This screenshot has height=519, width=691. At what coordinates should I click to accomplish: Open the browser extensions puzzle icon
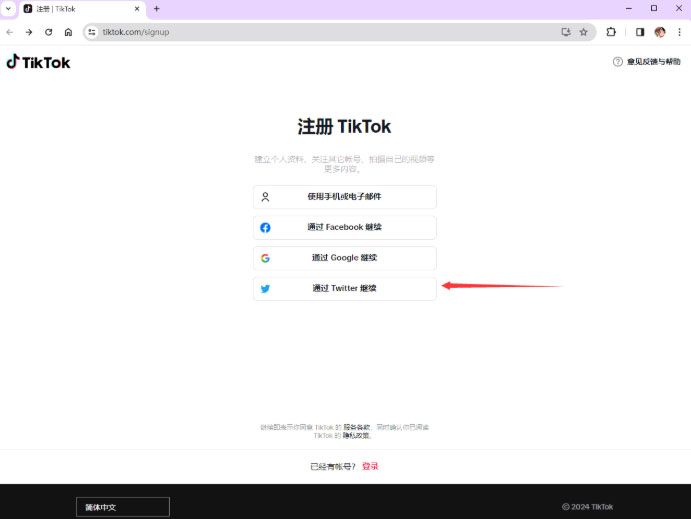pyautogui.click(x=611, y=32)
